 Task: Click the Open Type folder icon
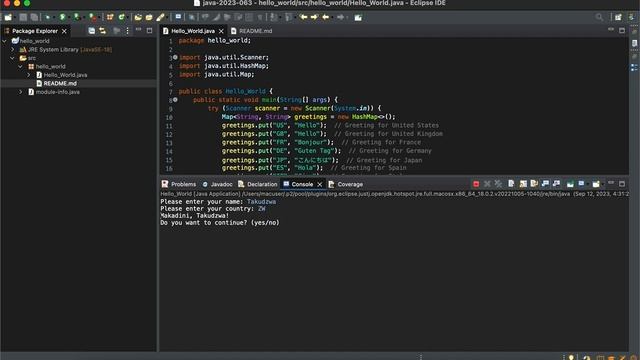click(138, 17)
